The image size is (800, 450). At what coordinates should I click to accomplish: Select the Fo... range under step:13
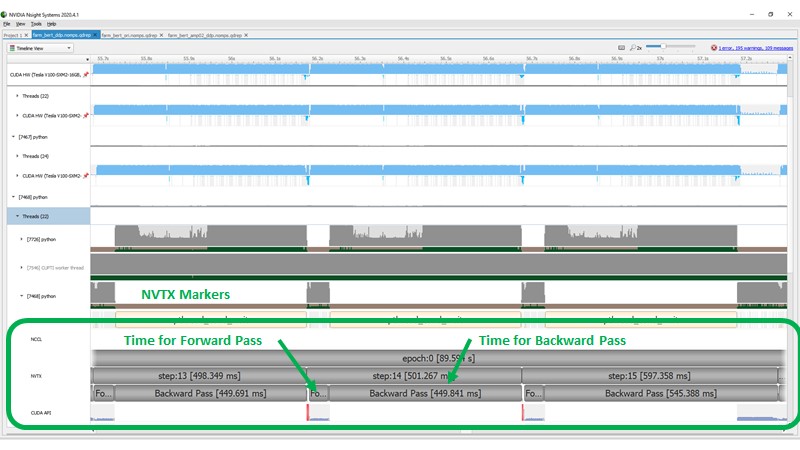click(x=104, y=393)
